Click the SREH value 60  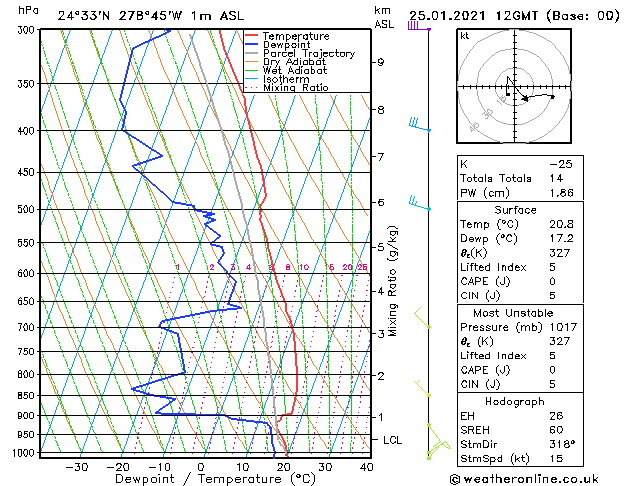(x=556, y=430)
